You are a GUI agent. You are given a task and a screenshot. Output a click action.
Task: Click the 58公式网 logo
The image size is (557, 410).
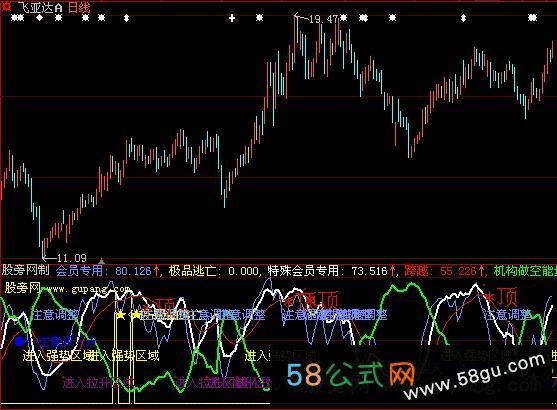click(x=351, y=374)
